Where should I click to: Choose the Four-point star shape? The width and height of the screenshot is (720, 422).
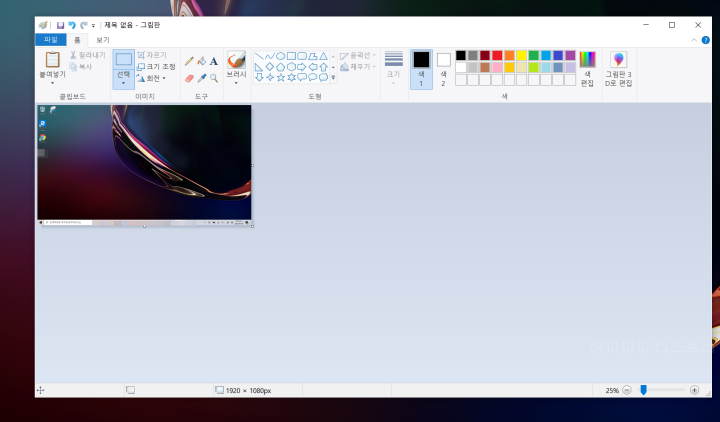(270, 78)
